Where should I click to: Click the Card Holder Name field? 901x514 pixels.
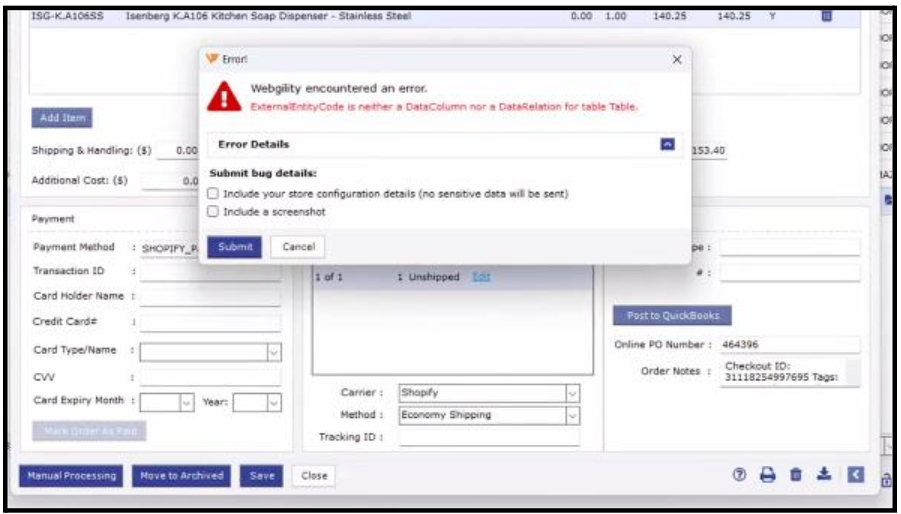click(x=210, y=297)
